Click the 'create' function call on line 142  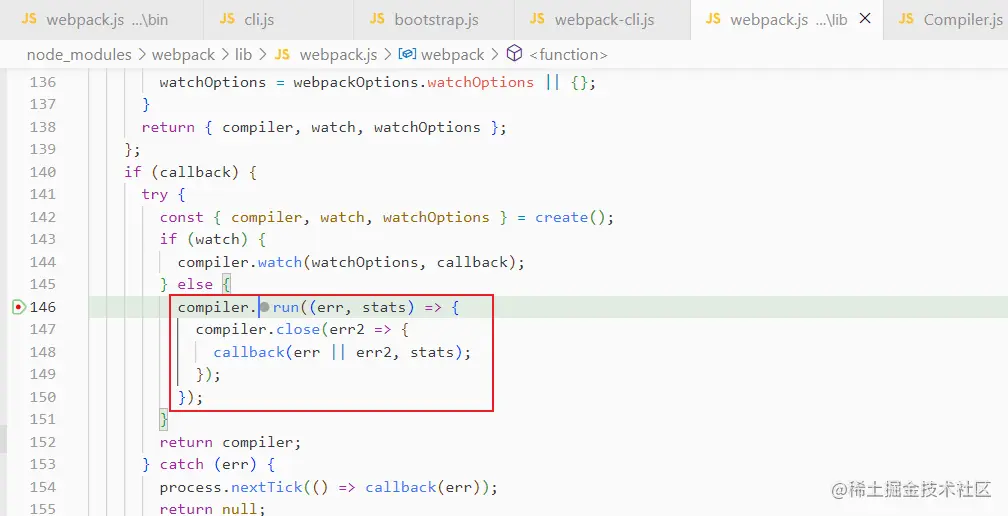point(561,217)
